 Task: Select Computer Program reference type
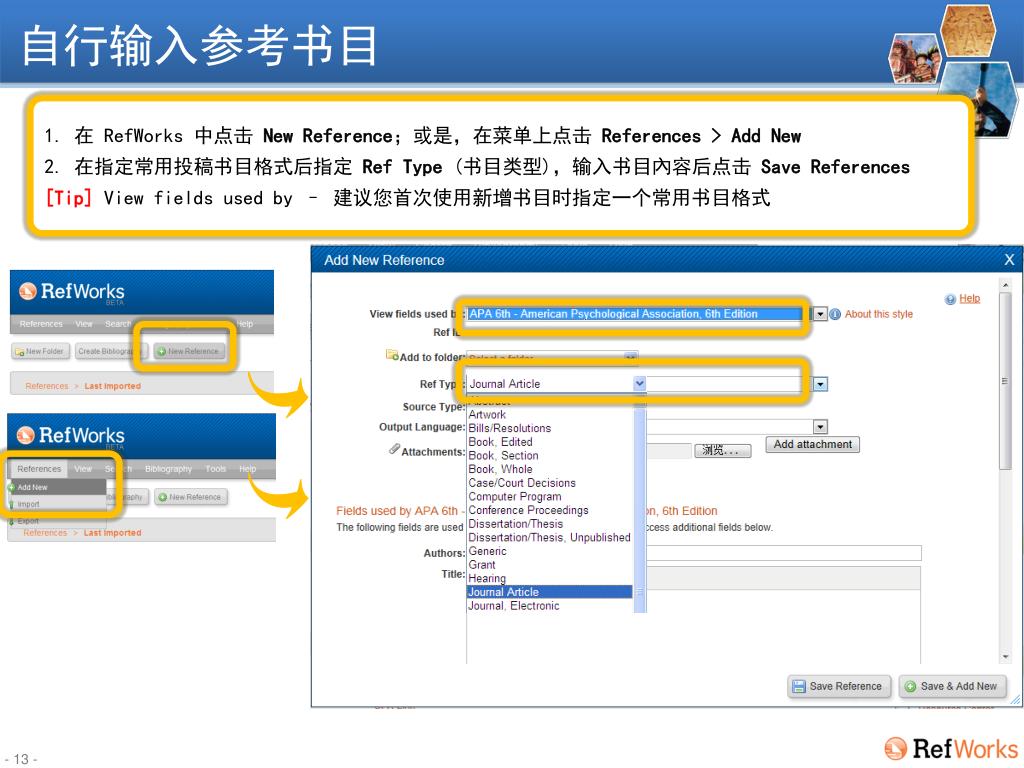tap(515, 497)
